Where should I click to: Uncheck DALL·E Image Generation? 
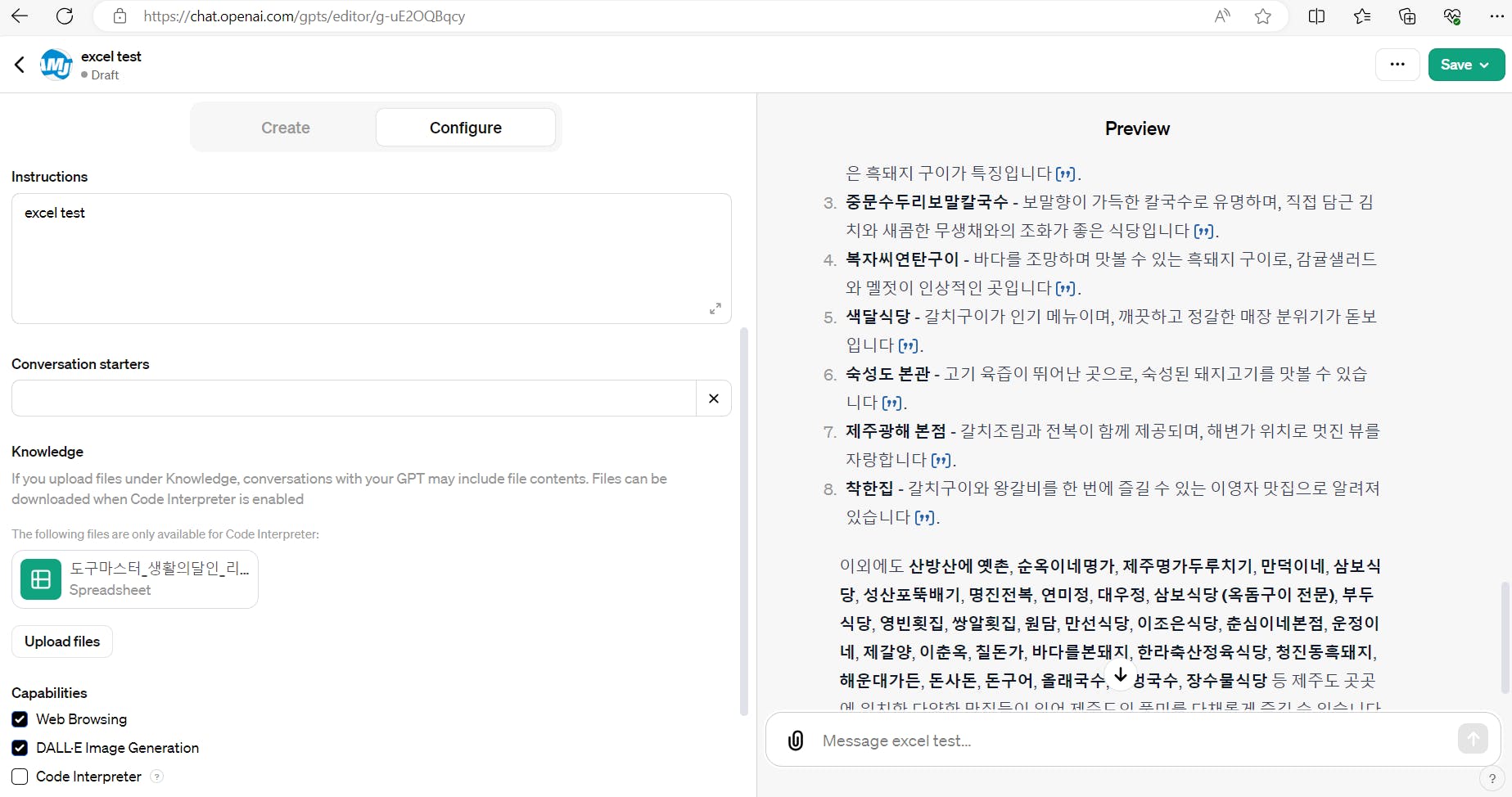coord(20,748)
